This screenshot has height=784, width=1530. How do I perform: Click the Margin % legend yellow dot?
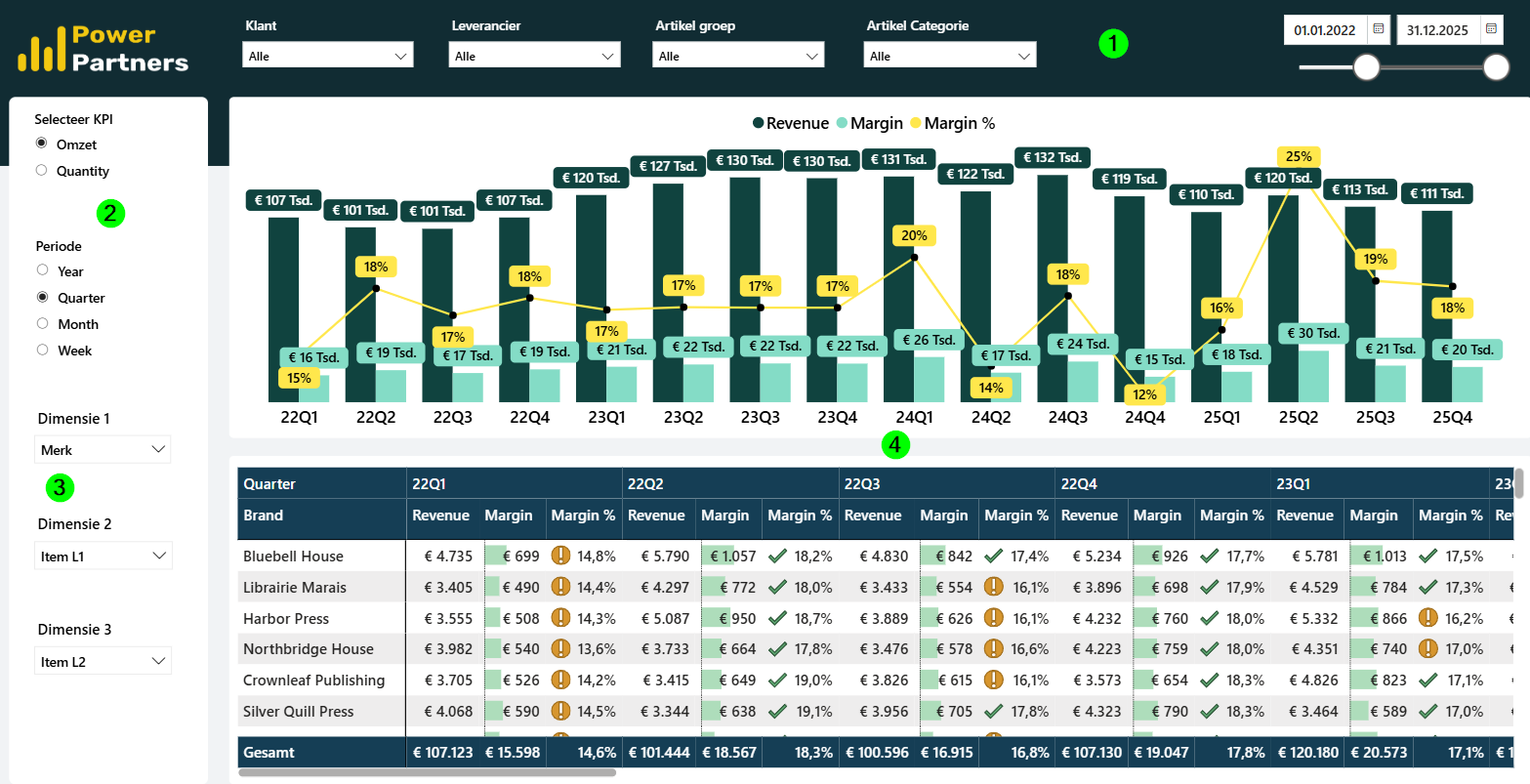pos(915,123)
